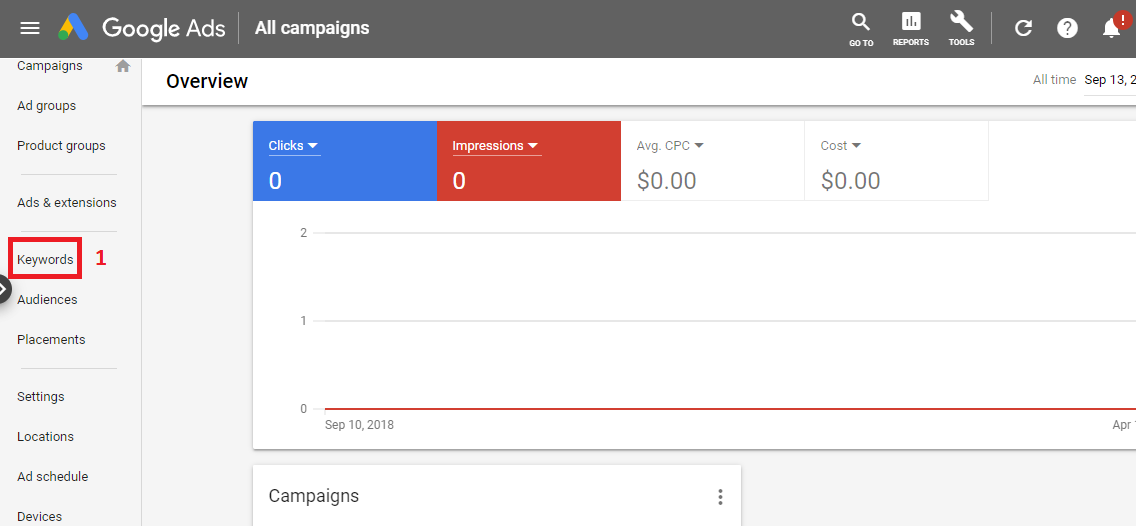Click the home icon beside Campaigns

[x=123, y=66]
